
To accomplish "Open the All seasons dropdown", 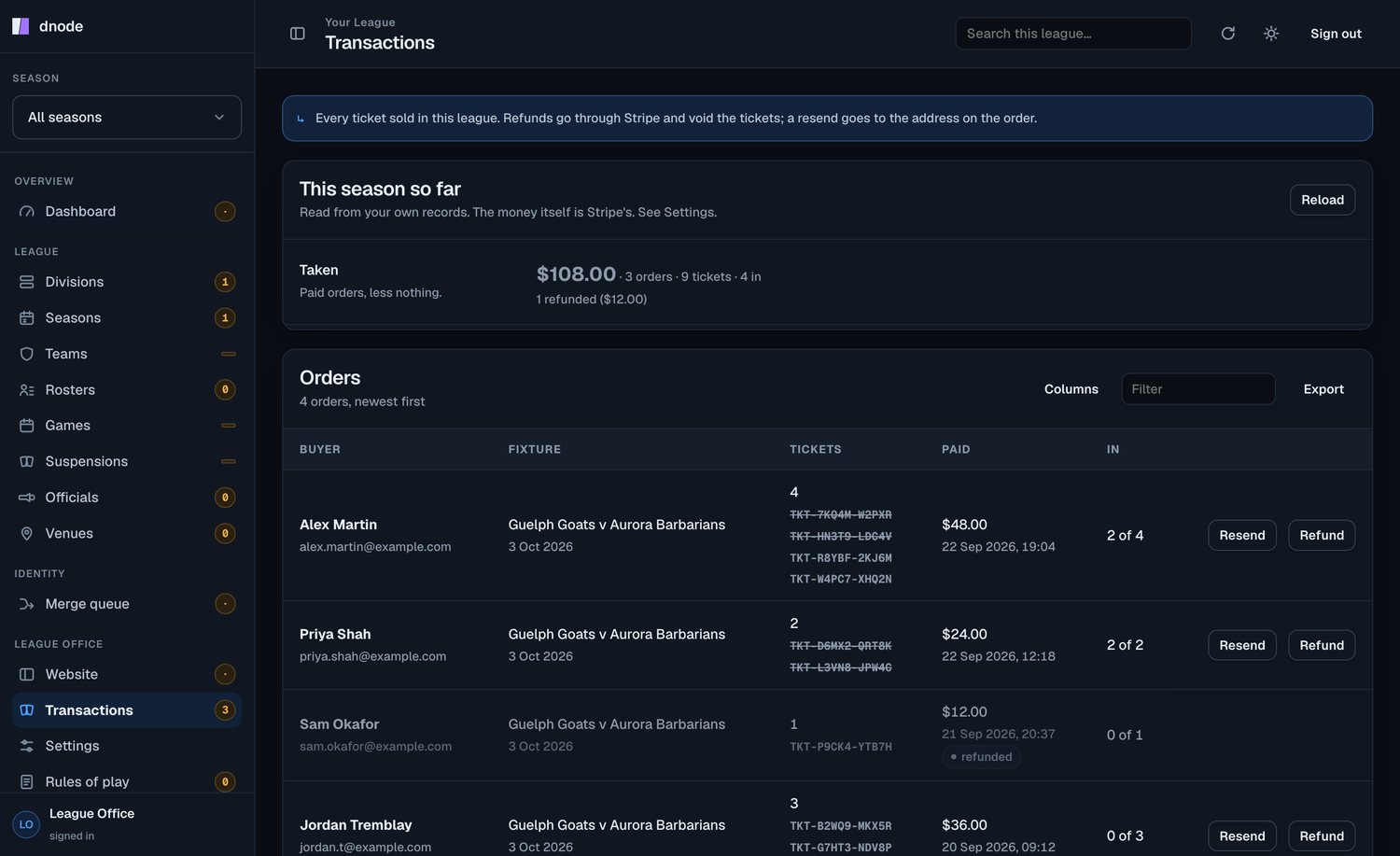I will point(127,118).
